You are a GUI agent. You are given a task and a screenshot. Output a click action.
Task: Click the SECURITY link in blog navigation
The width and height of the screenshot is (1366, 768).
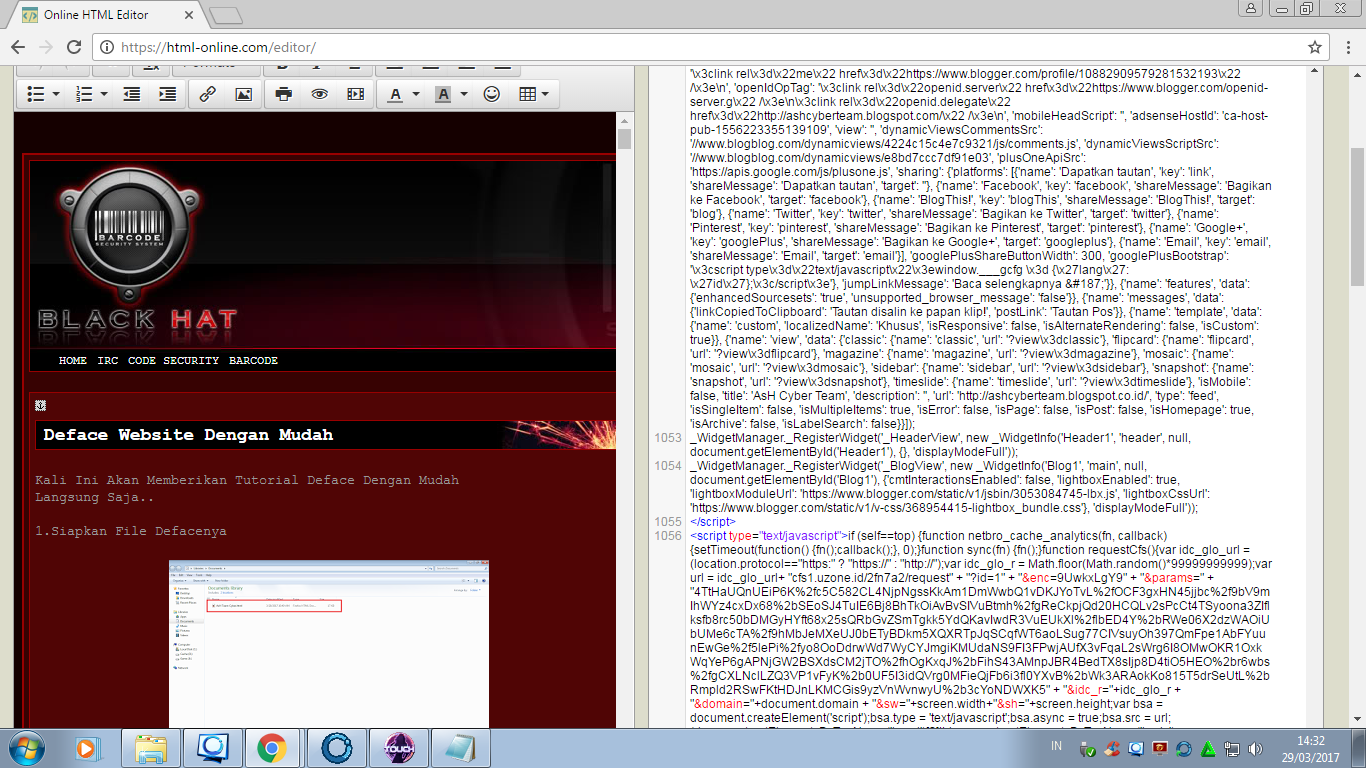point(191,361)
